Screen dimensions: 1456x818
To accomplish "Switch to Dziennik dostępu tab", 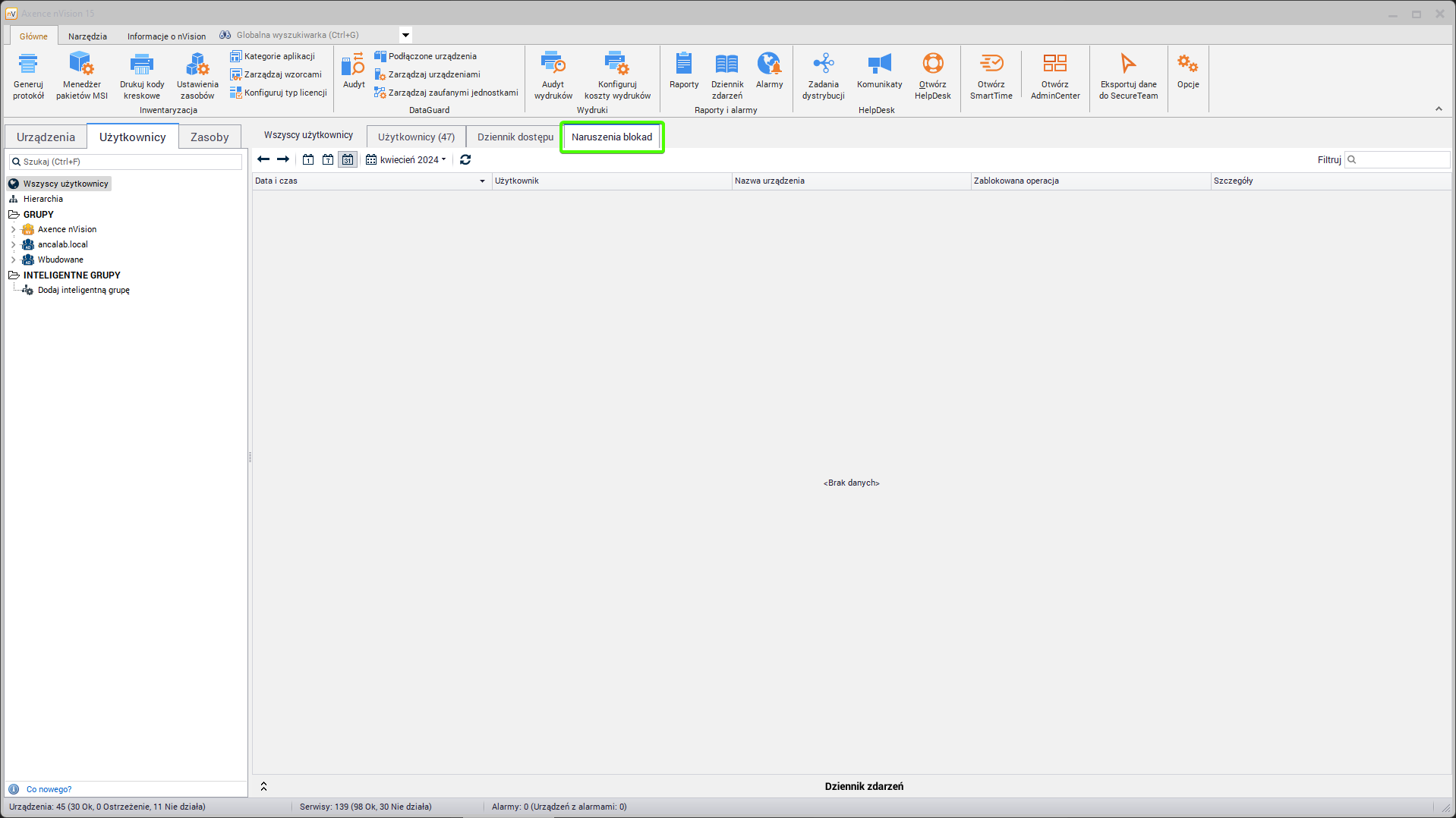I will point(515,137).
